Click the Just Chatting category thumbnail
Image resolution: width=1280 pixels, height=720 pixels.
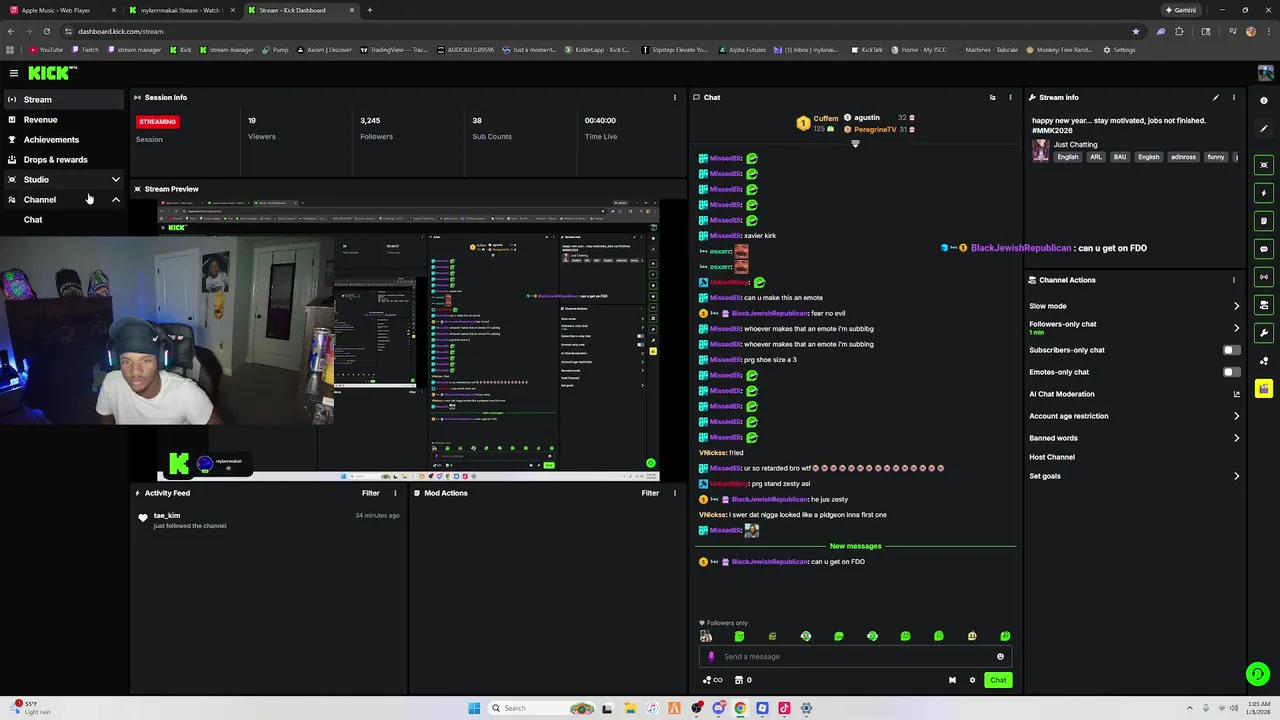1041,150
